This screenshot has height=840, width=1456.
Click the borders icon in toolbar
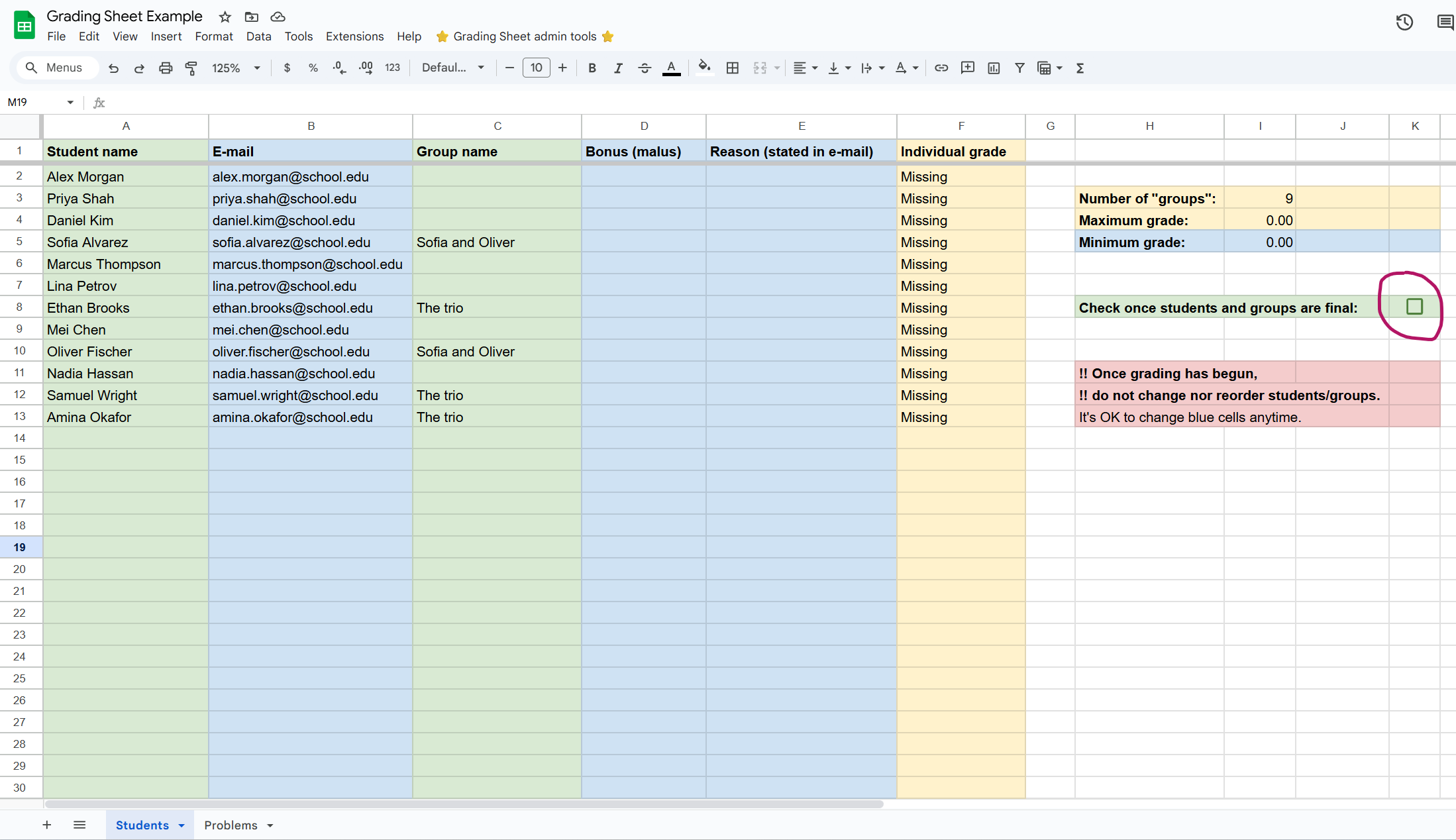click(732, 68)
